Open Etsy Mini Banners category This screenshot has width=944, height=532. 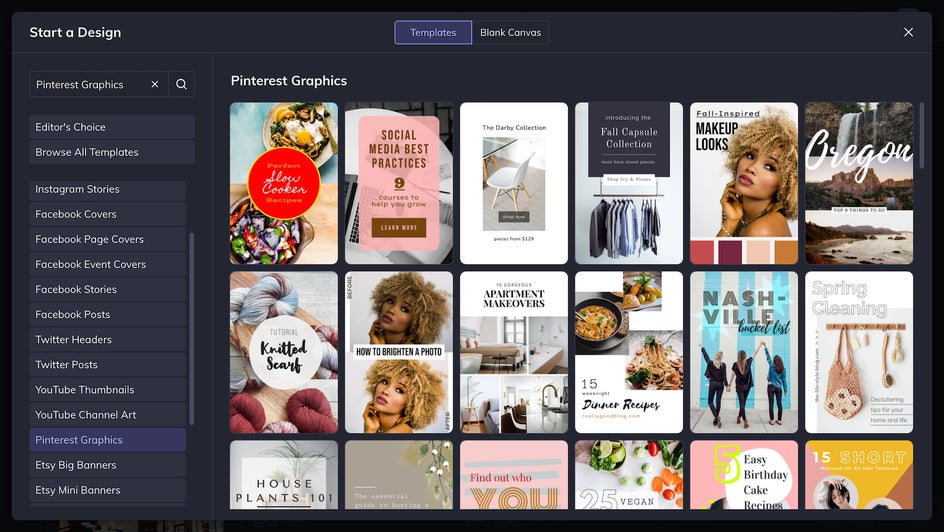[x=108, y=490]
